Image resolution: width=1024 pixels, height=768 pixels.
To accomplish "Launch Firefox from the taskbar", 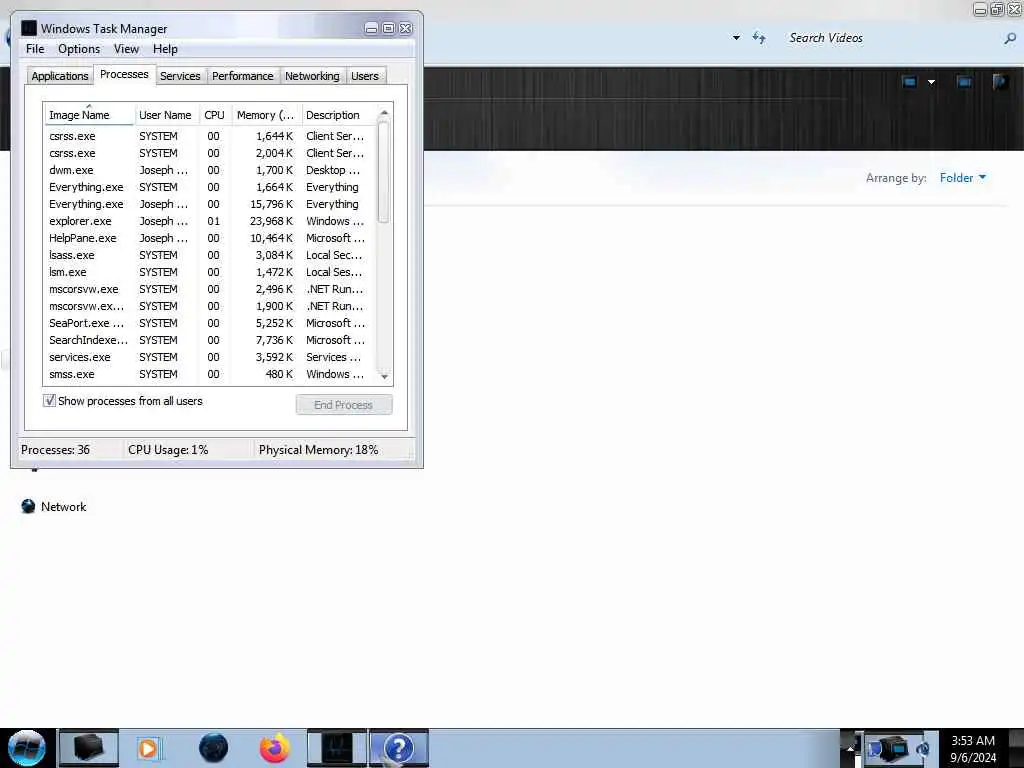I will pyautogui.click(x=275, y=748).
